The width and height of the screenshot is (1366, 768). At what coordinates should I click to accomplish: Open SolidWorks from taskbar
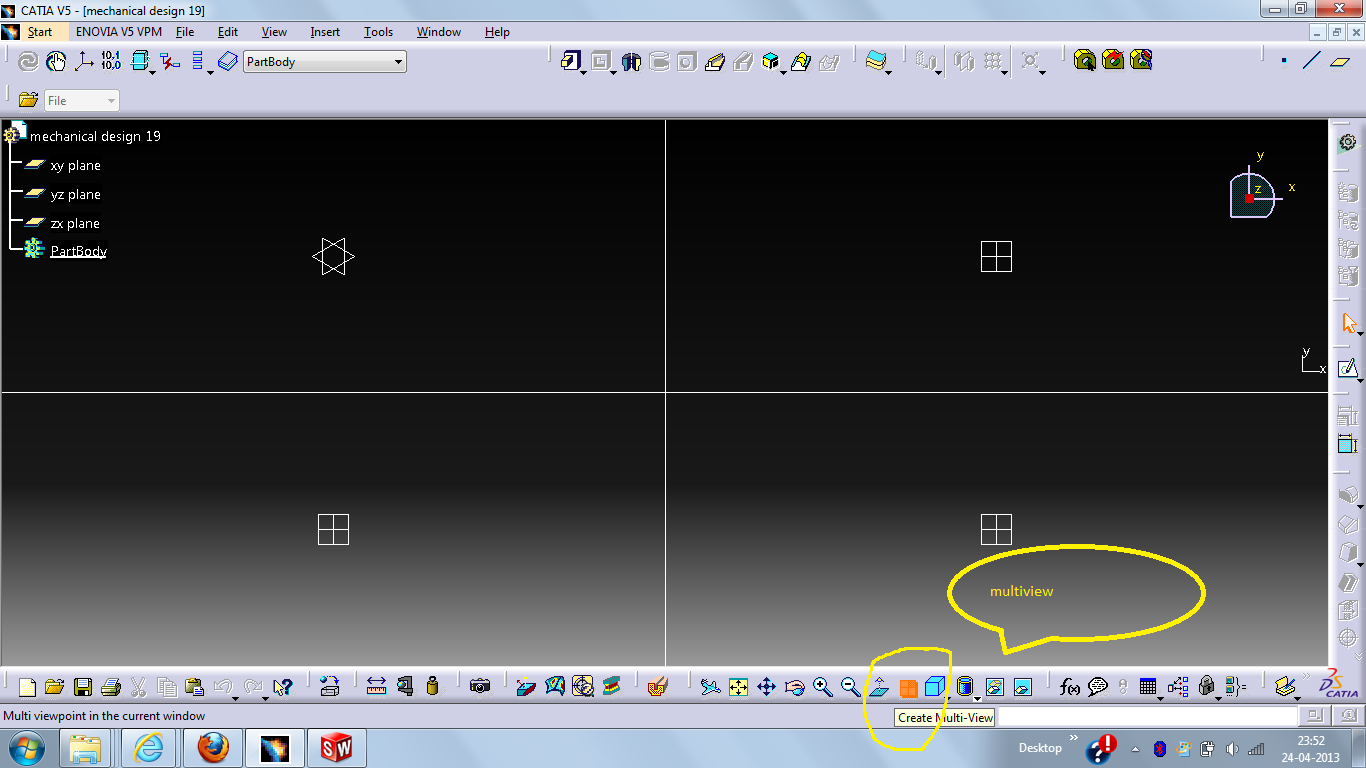337,748
